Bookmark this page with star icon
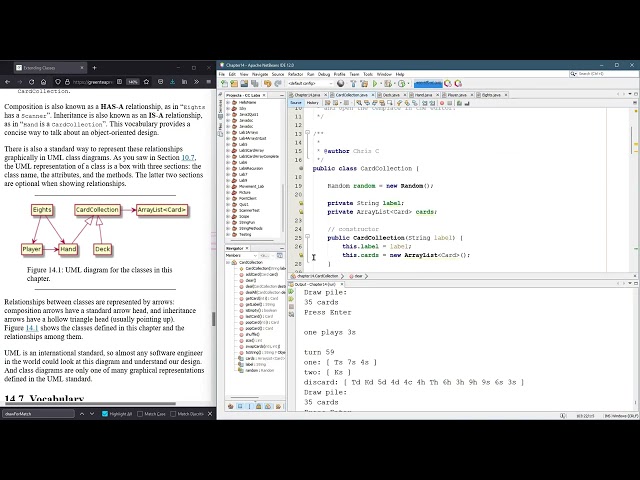The height and width of the screenshot is (480, 640). coord(146,82)
